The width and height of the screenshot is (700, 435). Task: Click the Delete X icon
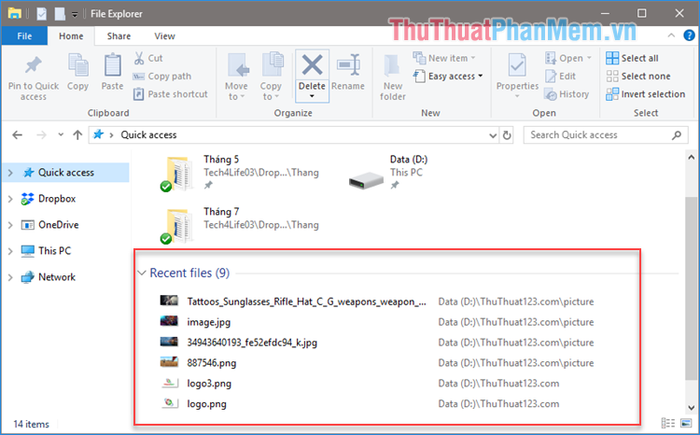click(x=312, y=65)
